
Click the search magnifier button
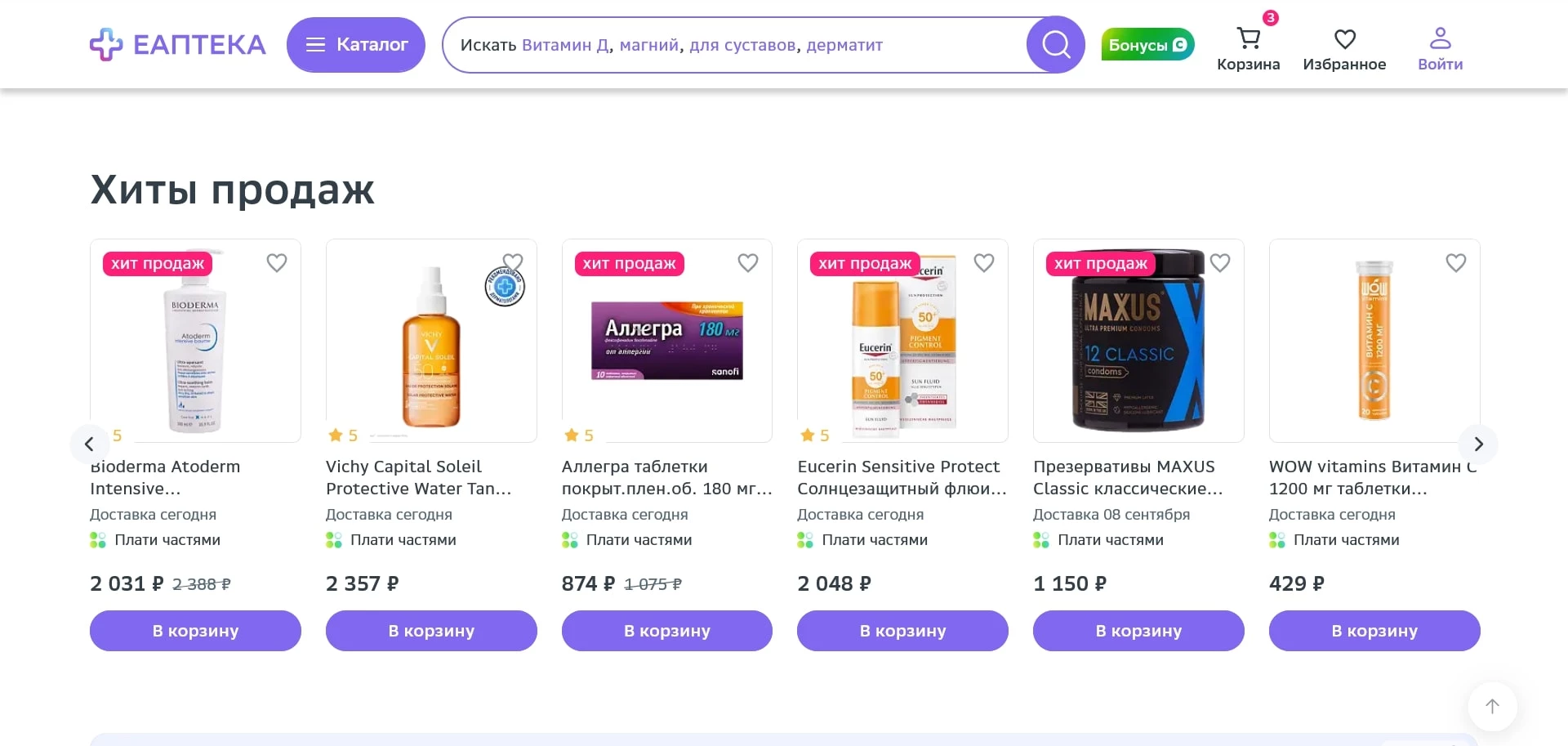coord(1055,45)
